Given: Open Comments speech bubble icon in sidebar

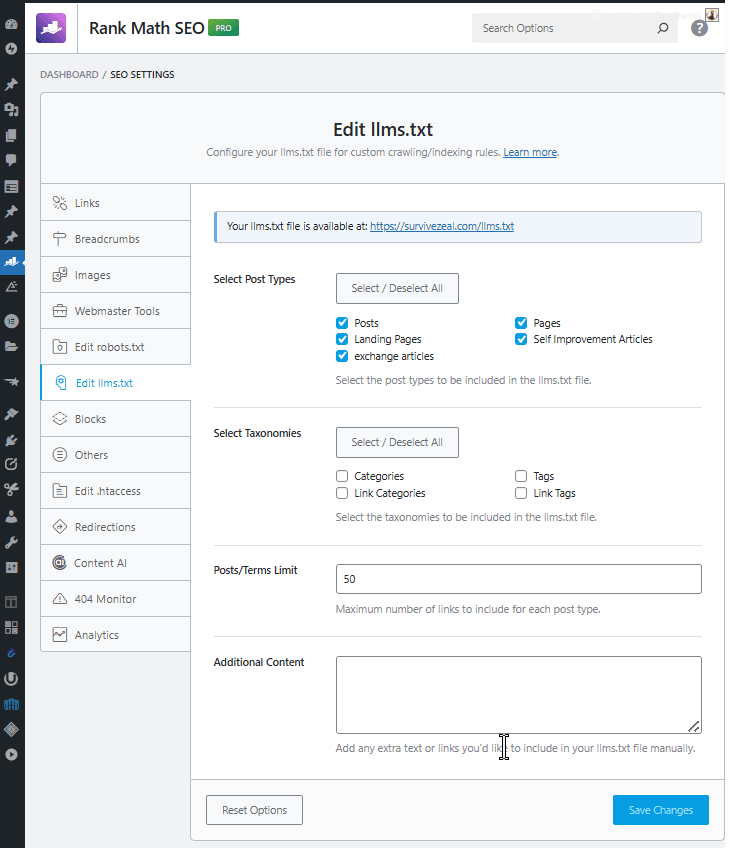Looking at the screenshot, I should click(11, 160).
